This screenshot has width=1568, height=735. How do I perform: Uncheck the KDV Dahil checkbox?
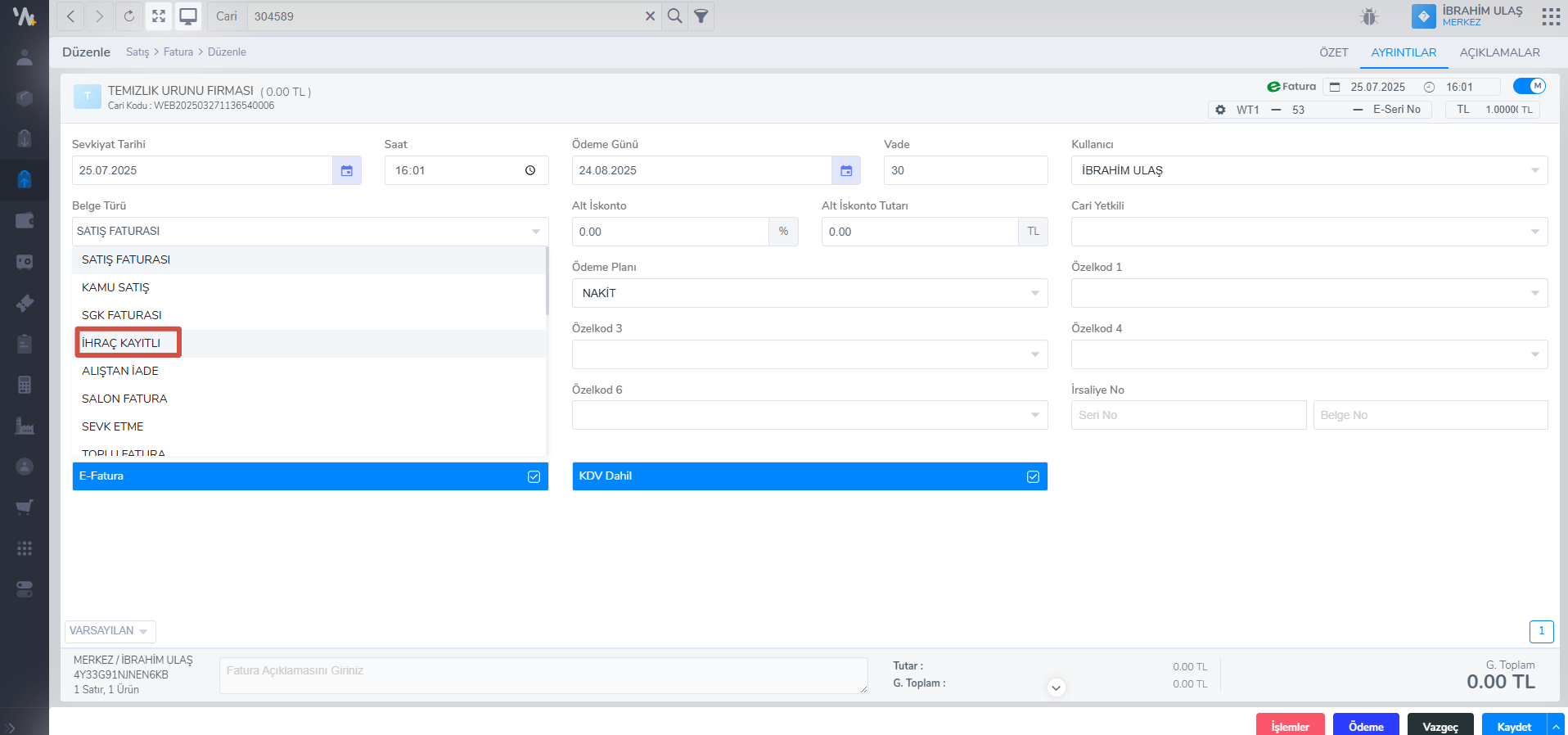pos(1033,476)
